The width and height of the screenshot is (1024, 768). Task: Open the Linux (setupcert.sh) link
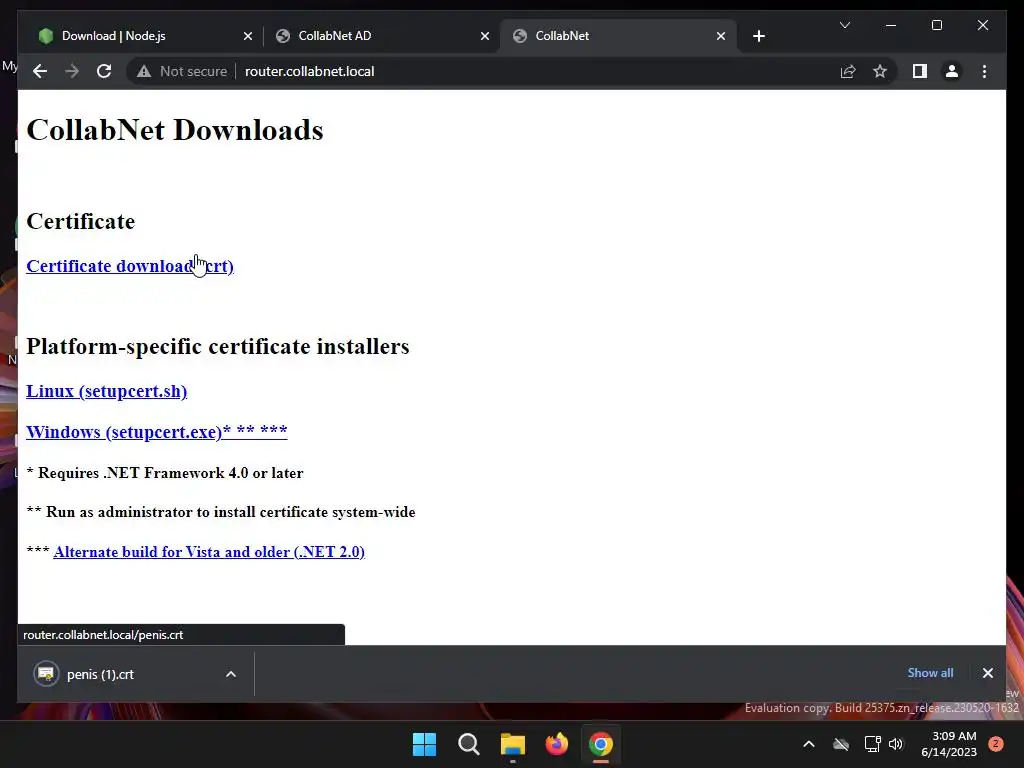106,391
